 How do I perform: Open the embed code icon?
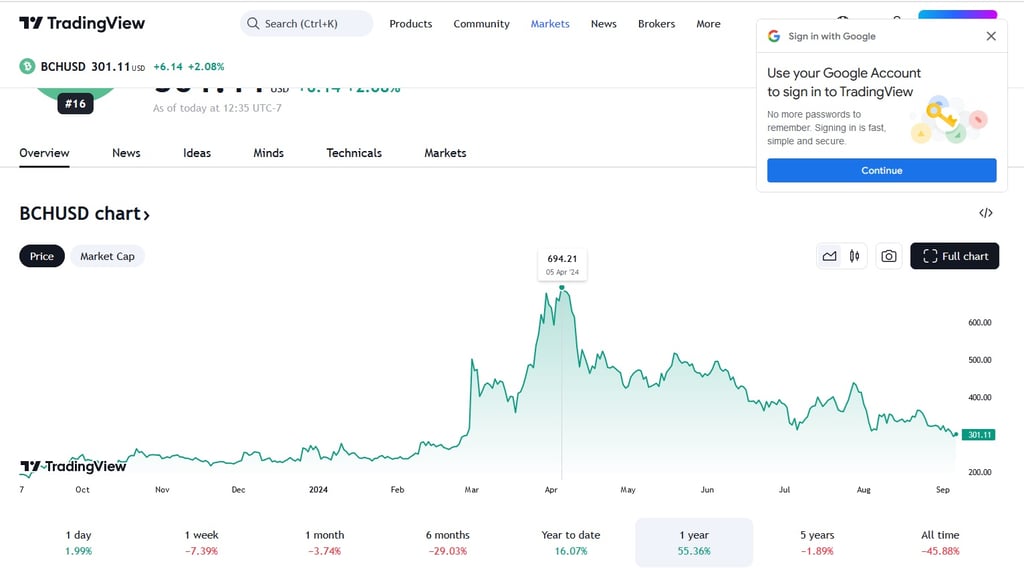(985, 213)
